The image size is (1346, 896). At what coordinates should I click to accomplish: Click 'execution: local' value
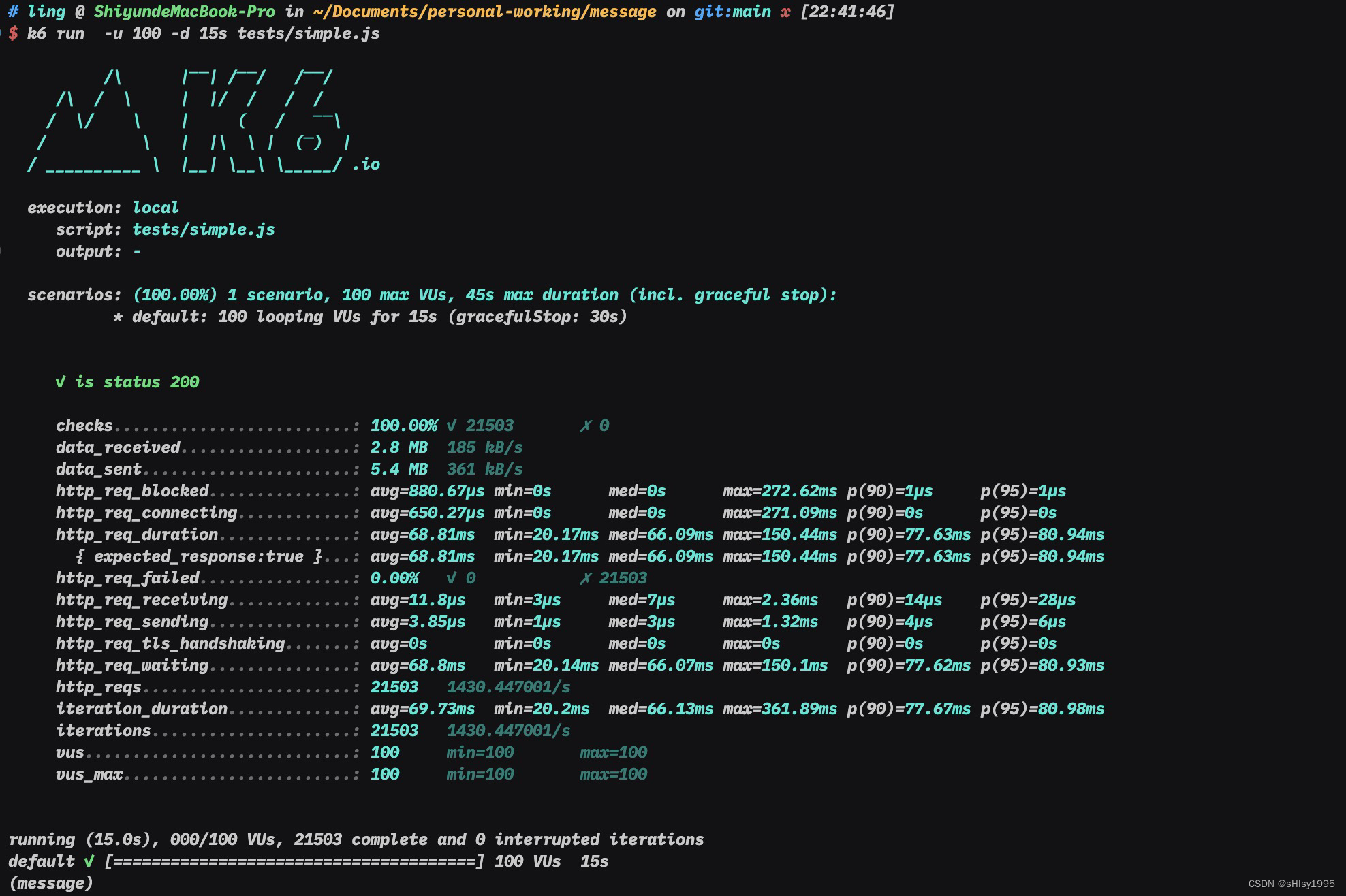point(155,208)
